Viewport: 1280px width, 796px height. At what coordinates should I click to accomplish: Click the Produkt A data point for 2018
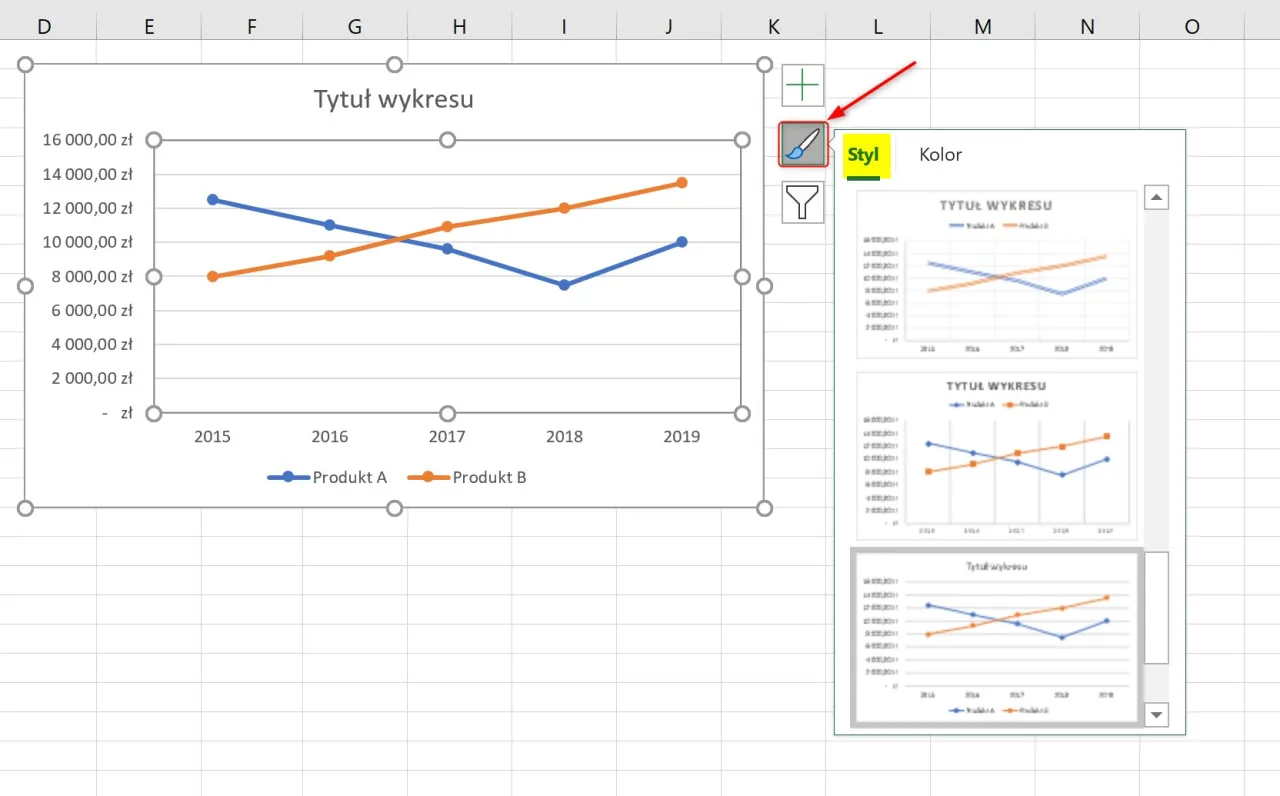564,285
